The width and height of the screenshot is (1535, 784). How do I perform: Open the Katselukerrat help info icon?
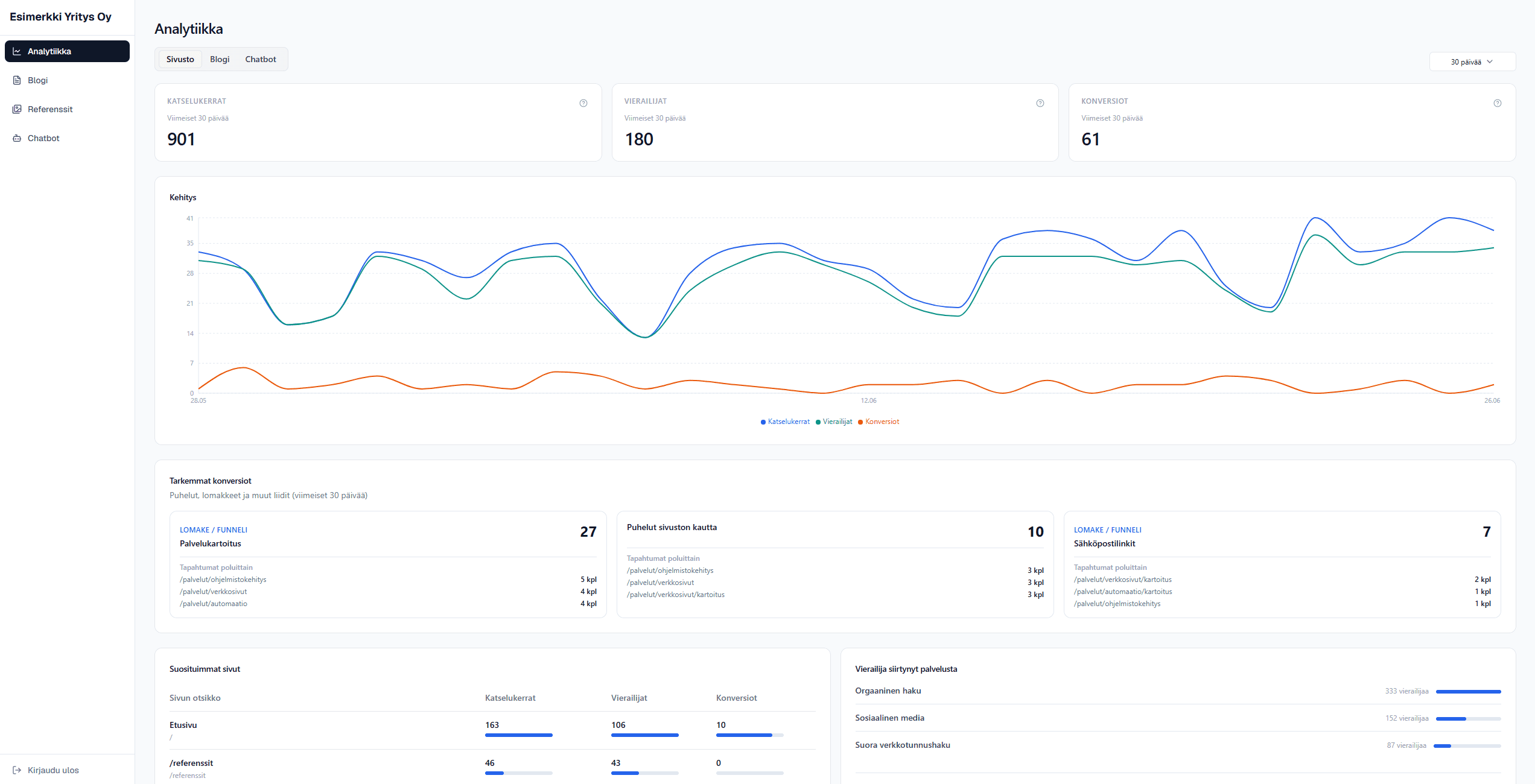tap(583, 103)
